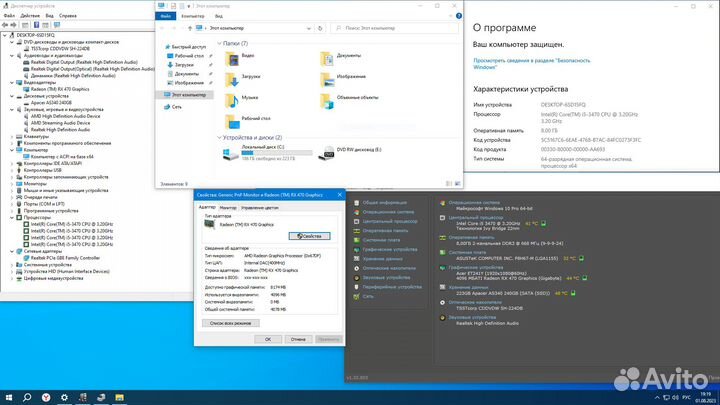Open Справка menu in Device Manager
Screen dimensions: 720x405
[68, 16]
